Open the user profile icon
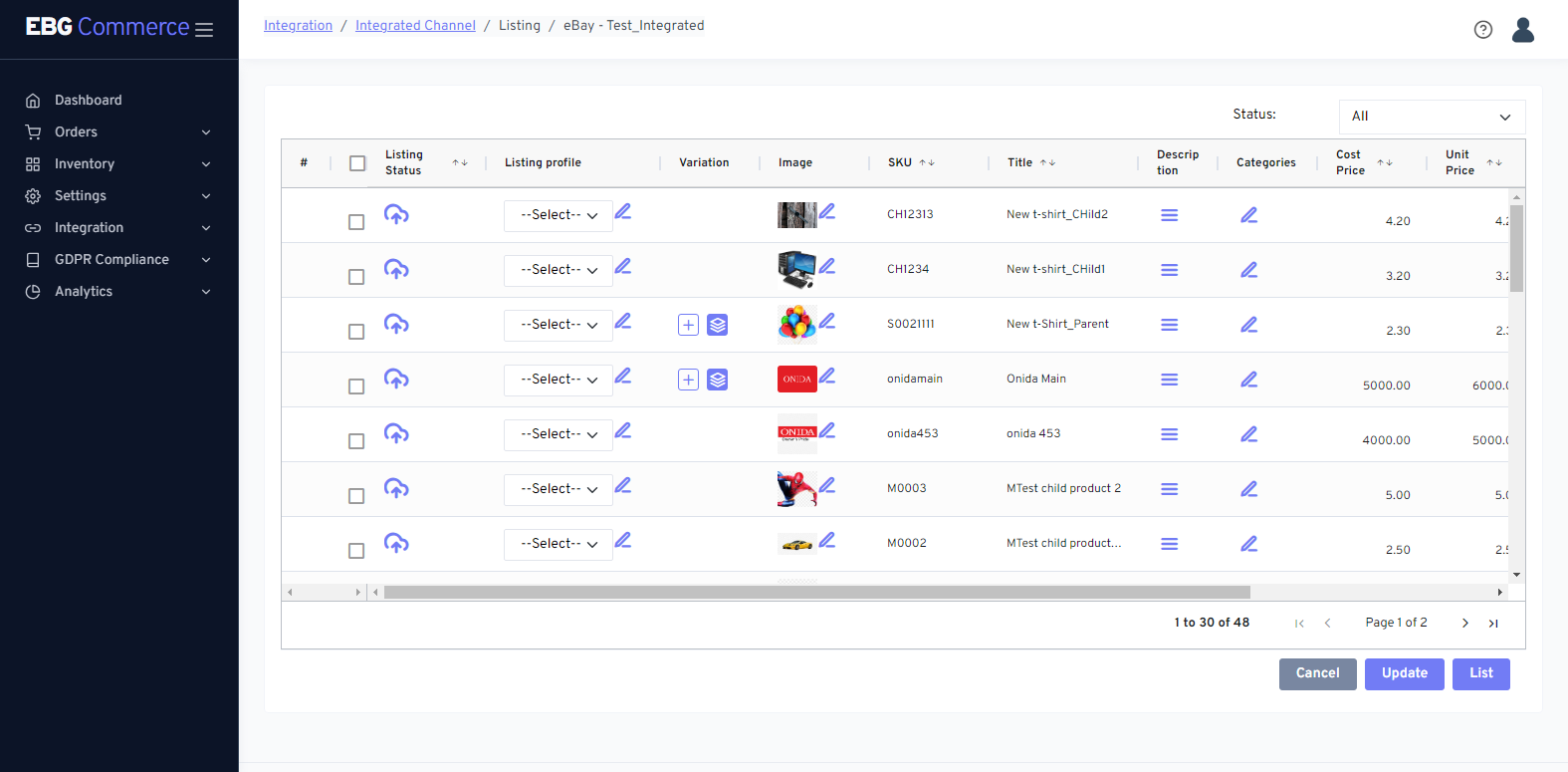Viewport: 1568px width, 772px height. click(1522, 30)
